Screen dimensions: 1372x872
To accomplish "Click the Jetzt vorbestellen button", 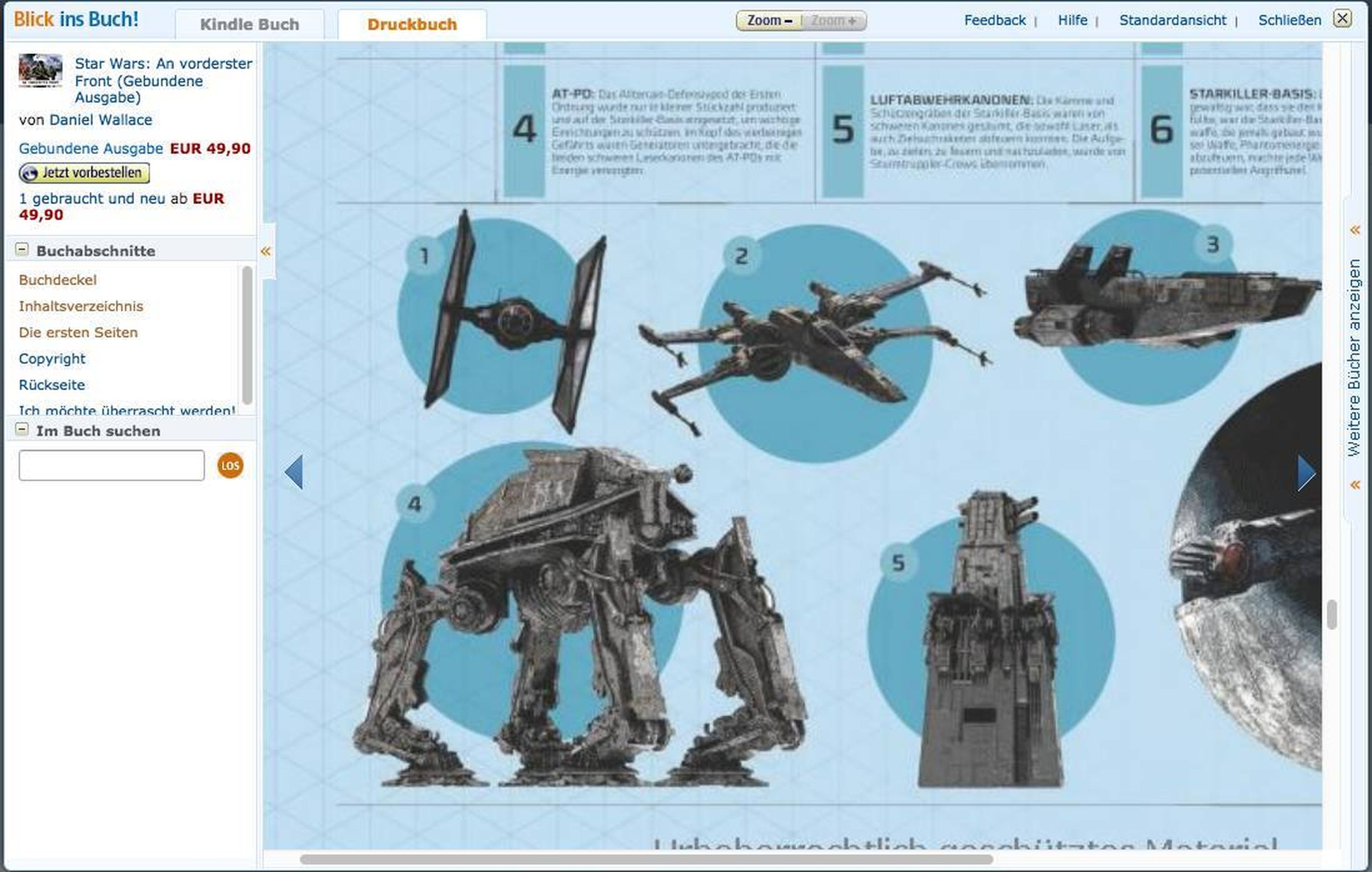I will point(84,173).
